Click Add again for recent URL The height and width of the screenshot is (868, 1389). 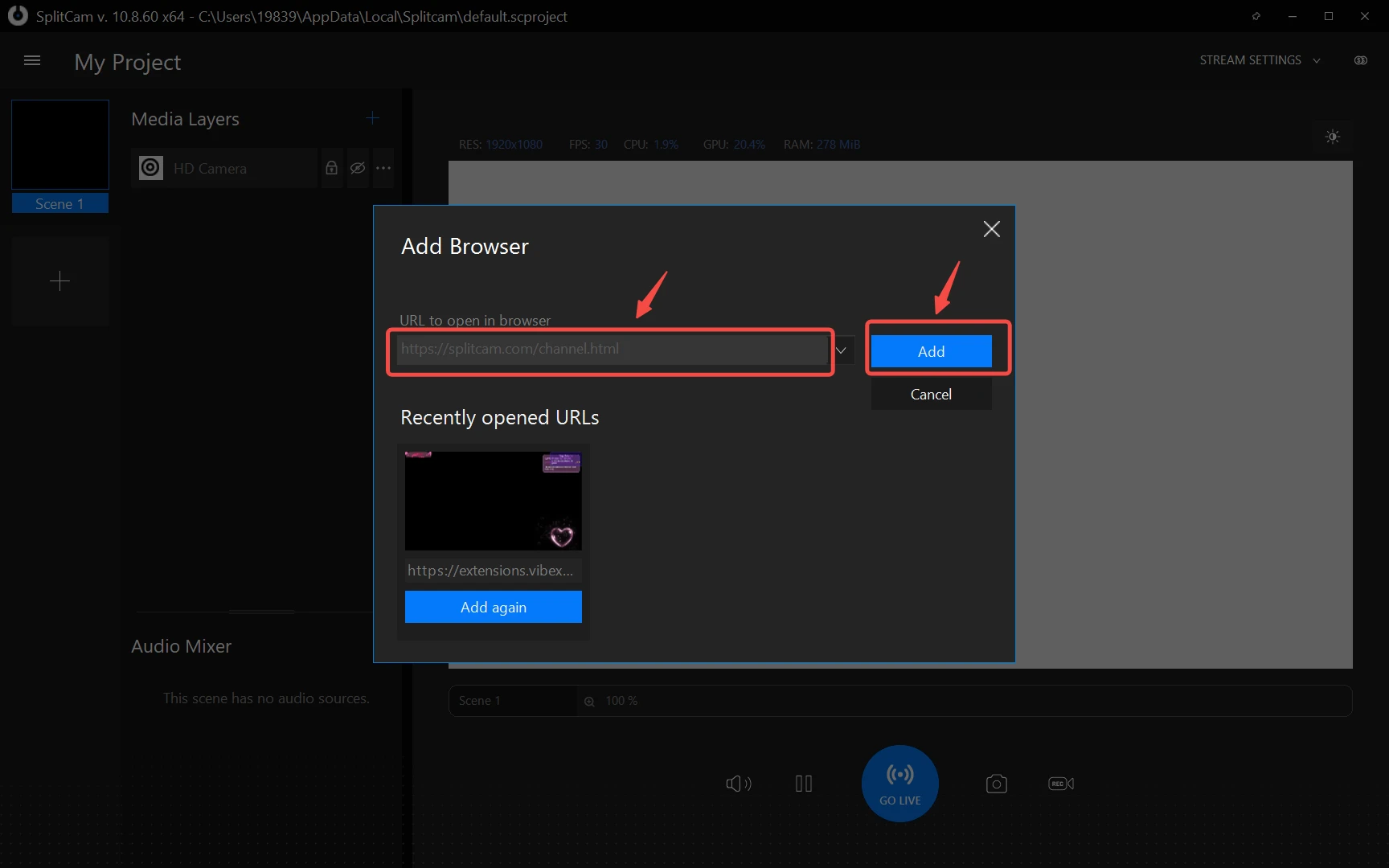pyautogui.click(x=493, y=607)
